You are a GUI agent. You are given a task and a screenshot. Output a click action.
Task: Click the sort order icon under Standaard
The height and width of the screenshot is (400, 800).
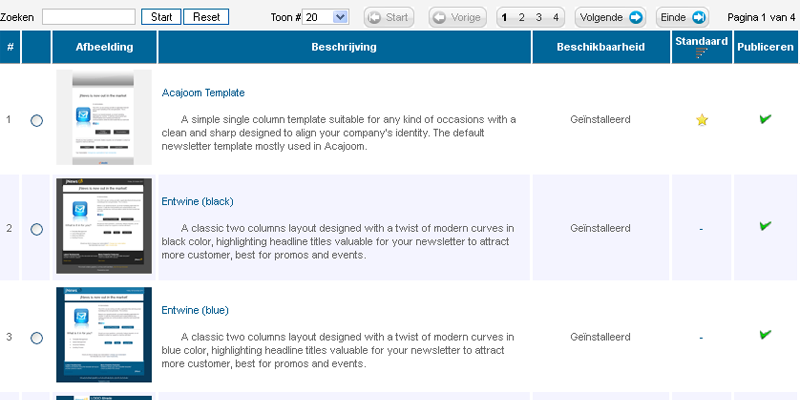702,53
